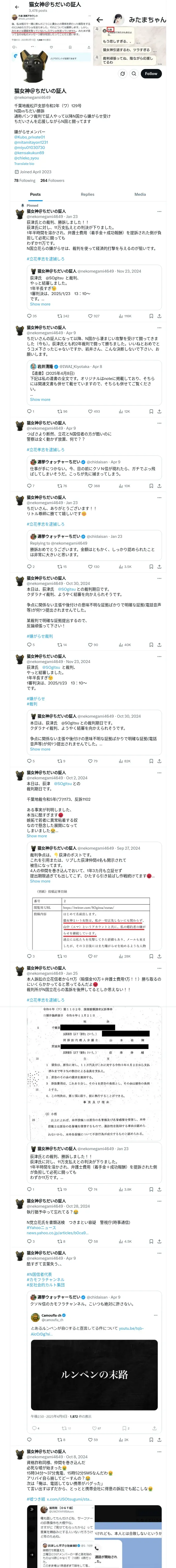176x1568 pixels.
Task: Switch to the Replies tab
Action: click(x=87, y=194)
